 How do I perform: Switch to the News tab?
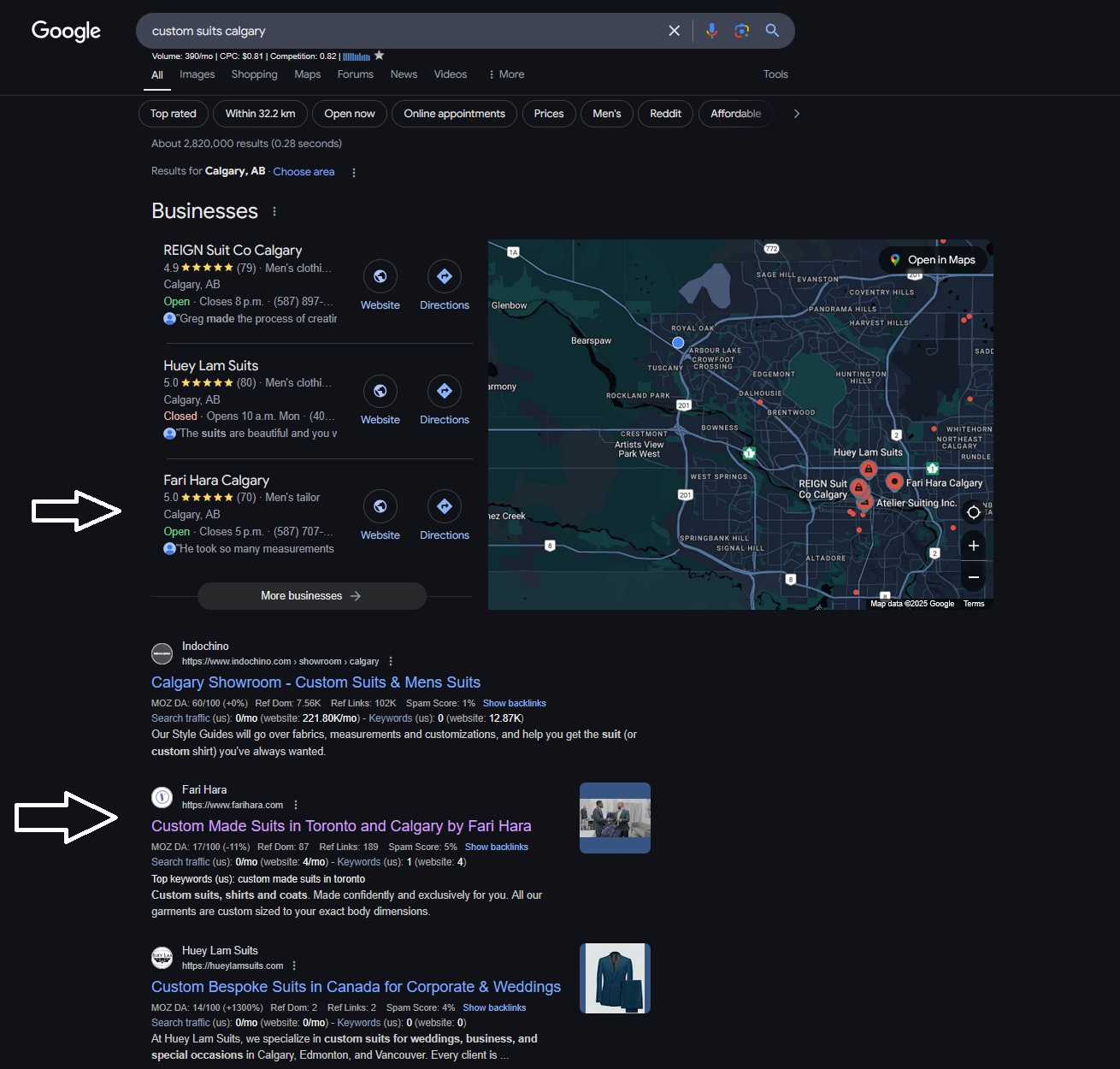click(404, 74)
